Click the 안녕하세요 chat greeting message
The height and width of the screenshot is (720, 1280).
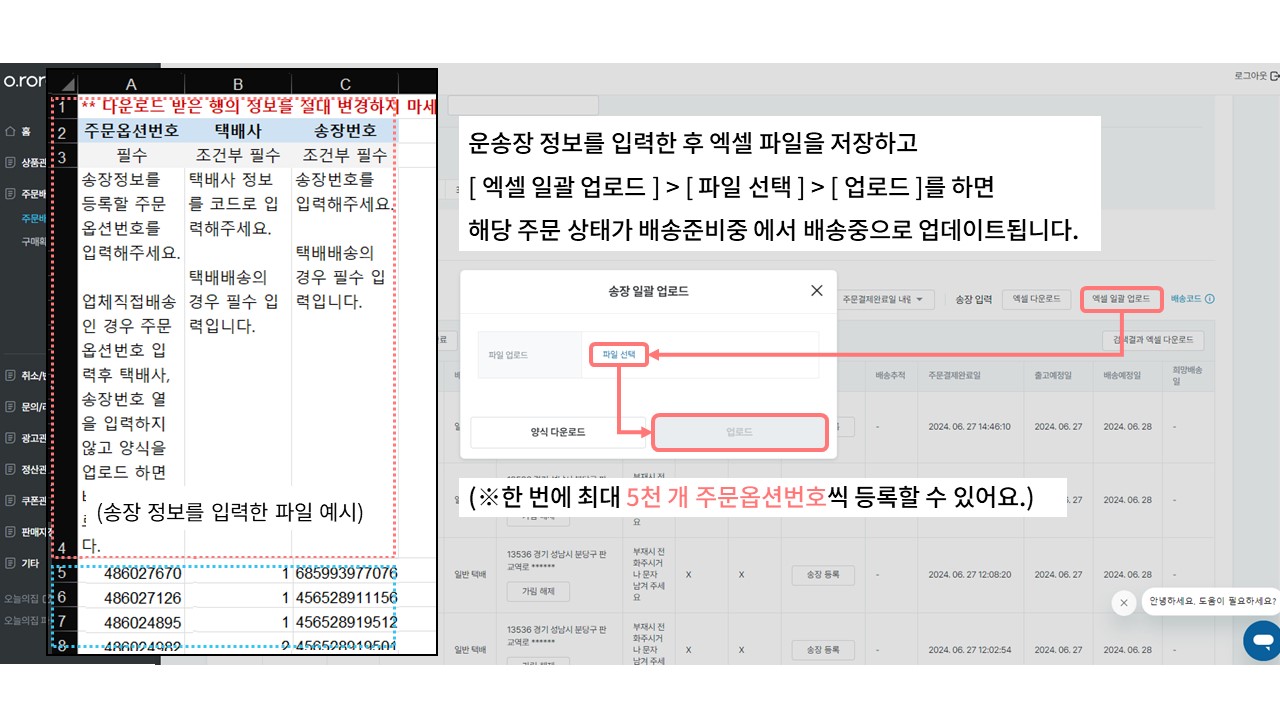click(1212, 601)
